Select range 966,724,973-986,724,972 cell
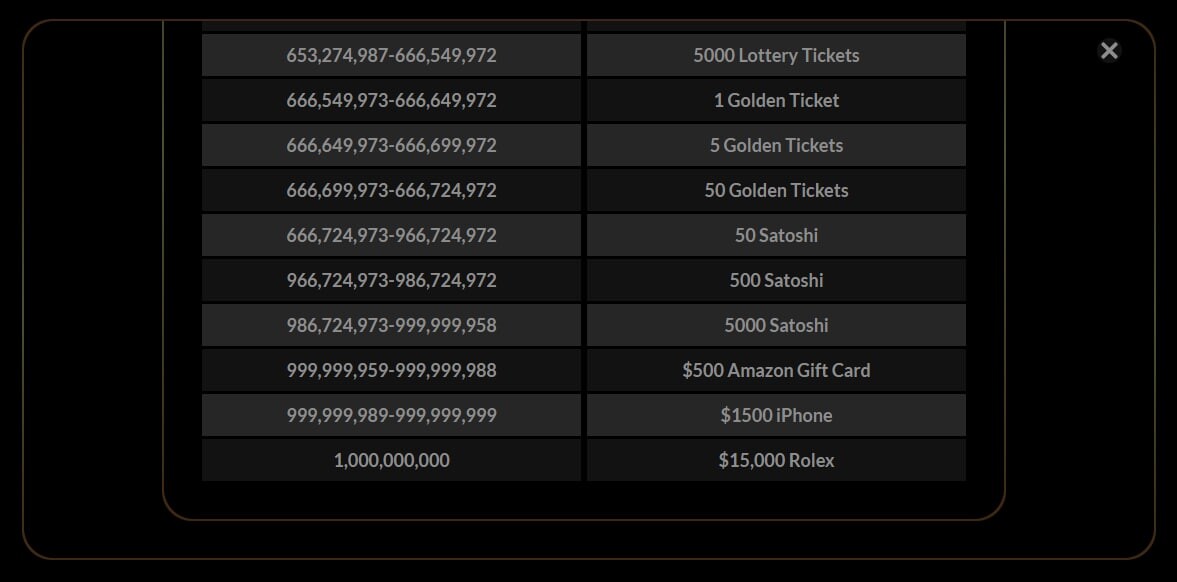1177x582 pixels. (x=391, y=280)
